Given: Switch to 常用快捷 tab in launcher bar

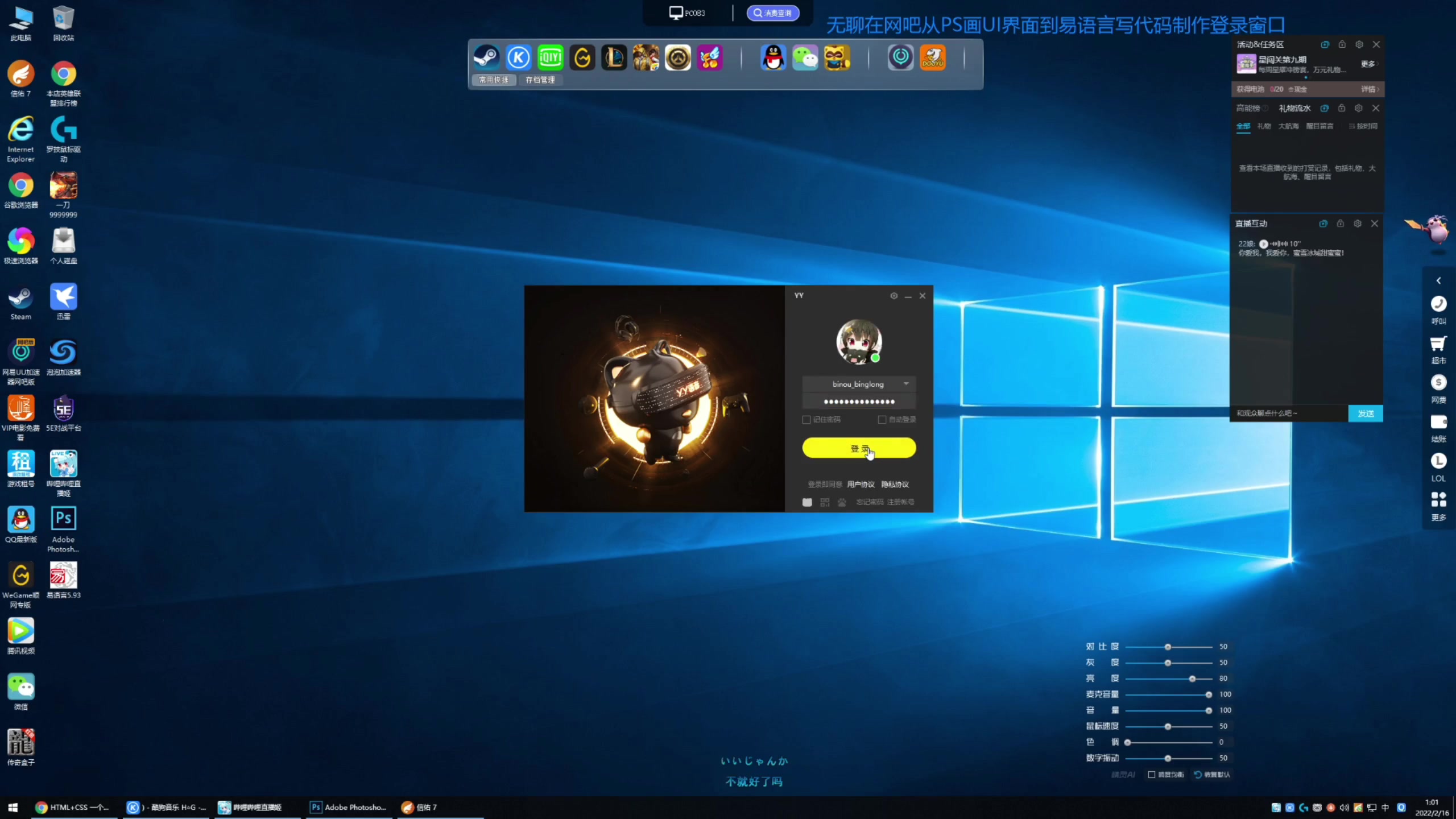Looking at the screenshot, I should [x=494, y=80].
